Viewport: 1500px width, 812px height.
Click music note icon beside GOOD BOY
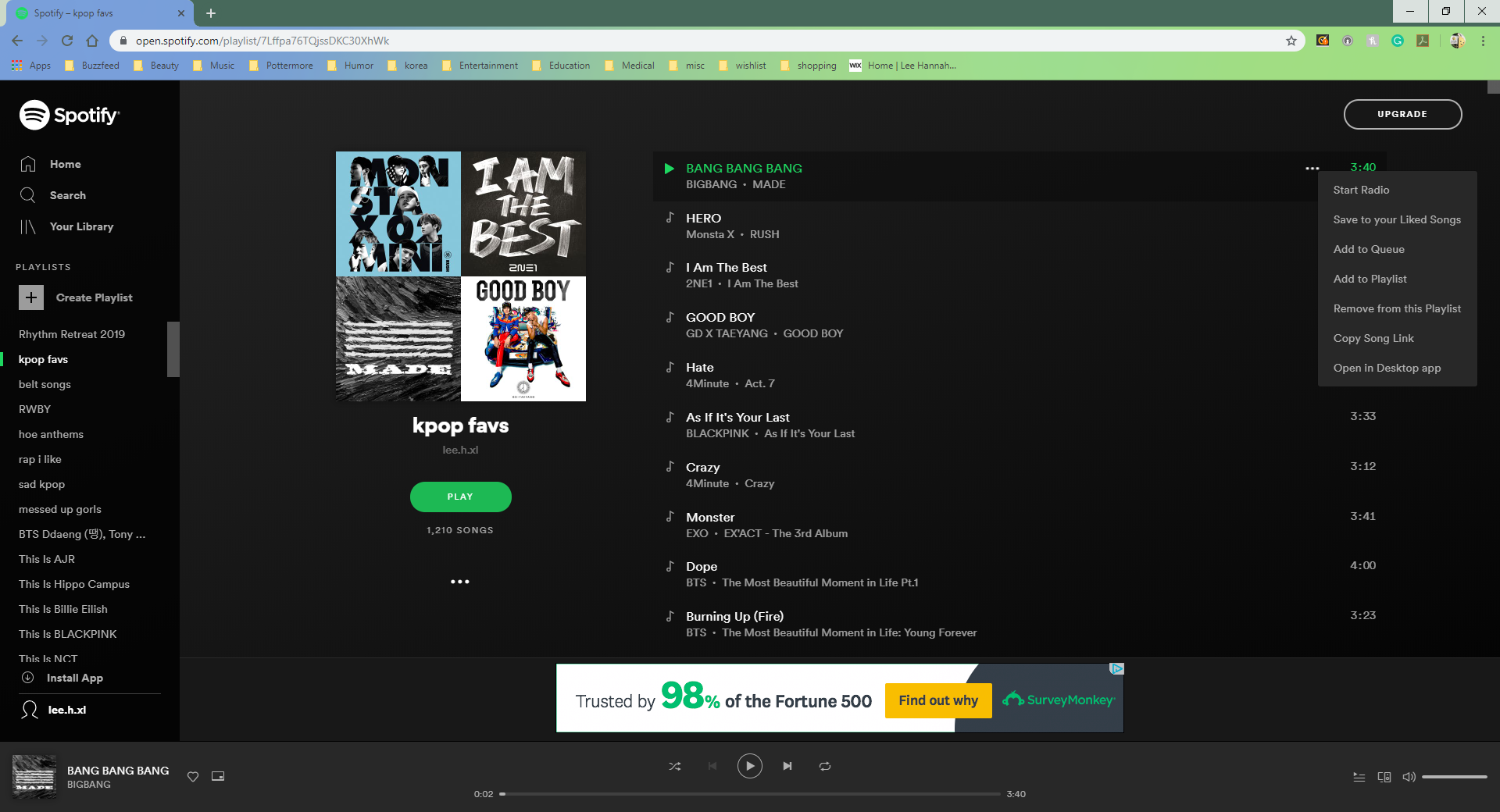pyautogui.click(x=670, y=317)
